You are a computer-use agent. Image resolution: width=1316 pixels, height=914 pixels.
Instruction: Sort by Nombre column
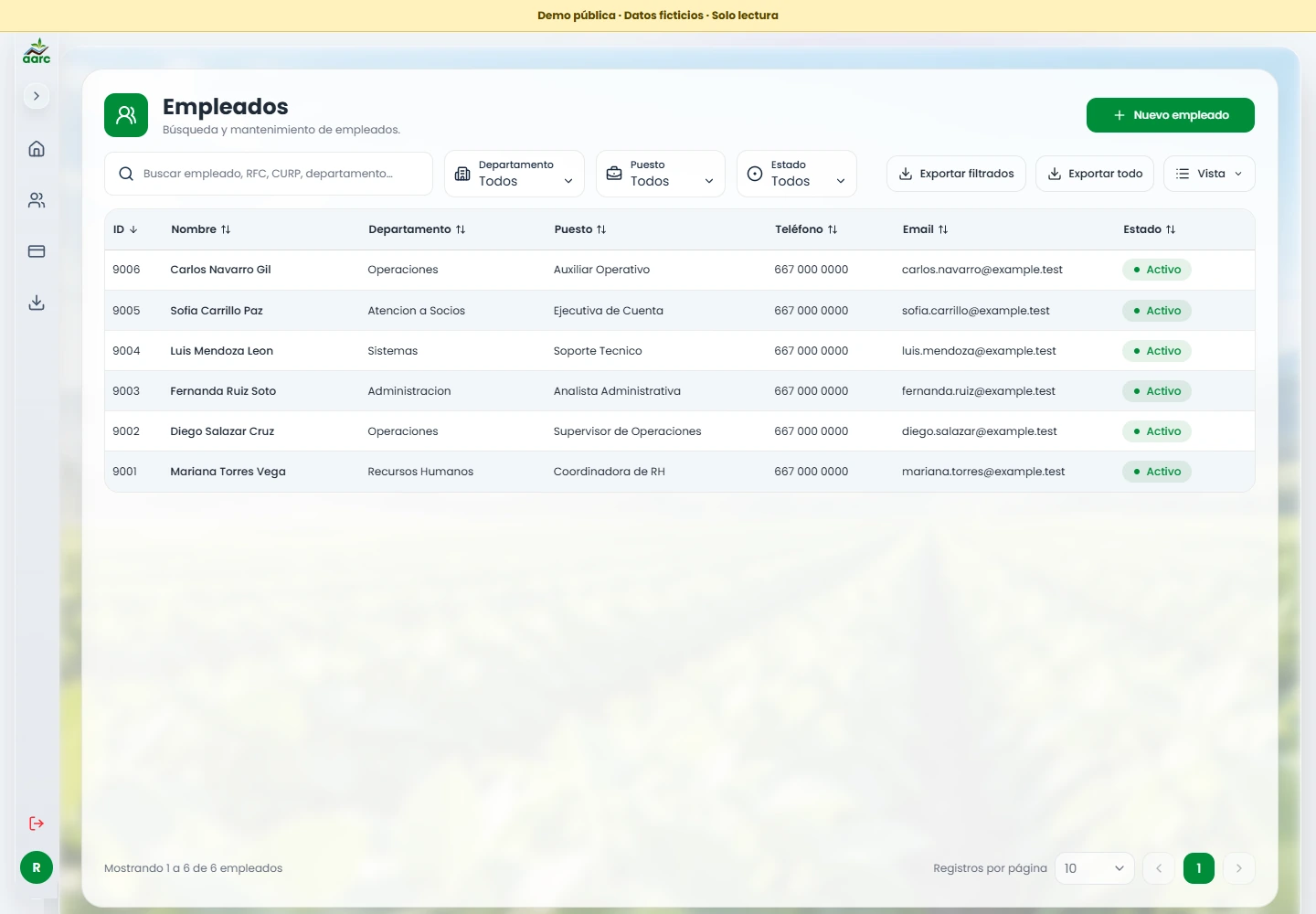pos(201,229)
